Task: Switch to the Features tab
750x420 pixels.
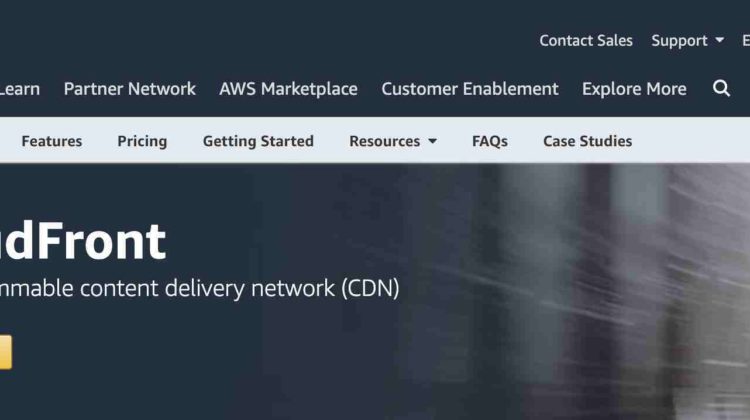Action: [x=52, y=141]
